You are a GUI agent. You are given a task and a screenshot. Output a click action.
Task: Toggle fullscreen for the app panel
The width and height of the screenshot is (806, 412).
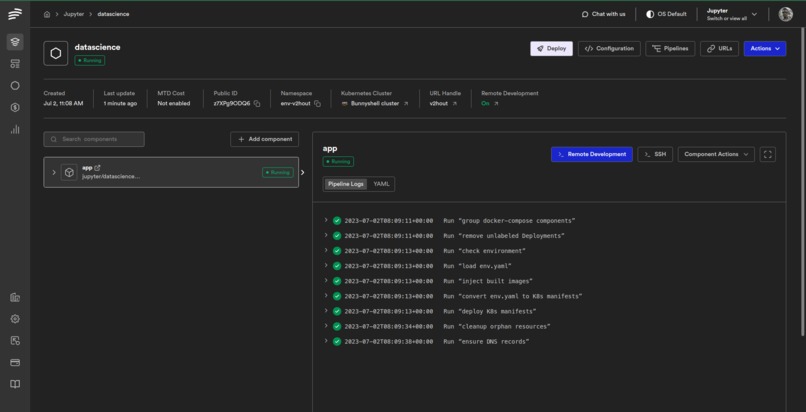tap(767, 154)
